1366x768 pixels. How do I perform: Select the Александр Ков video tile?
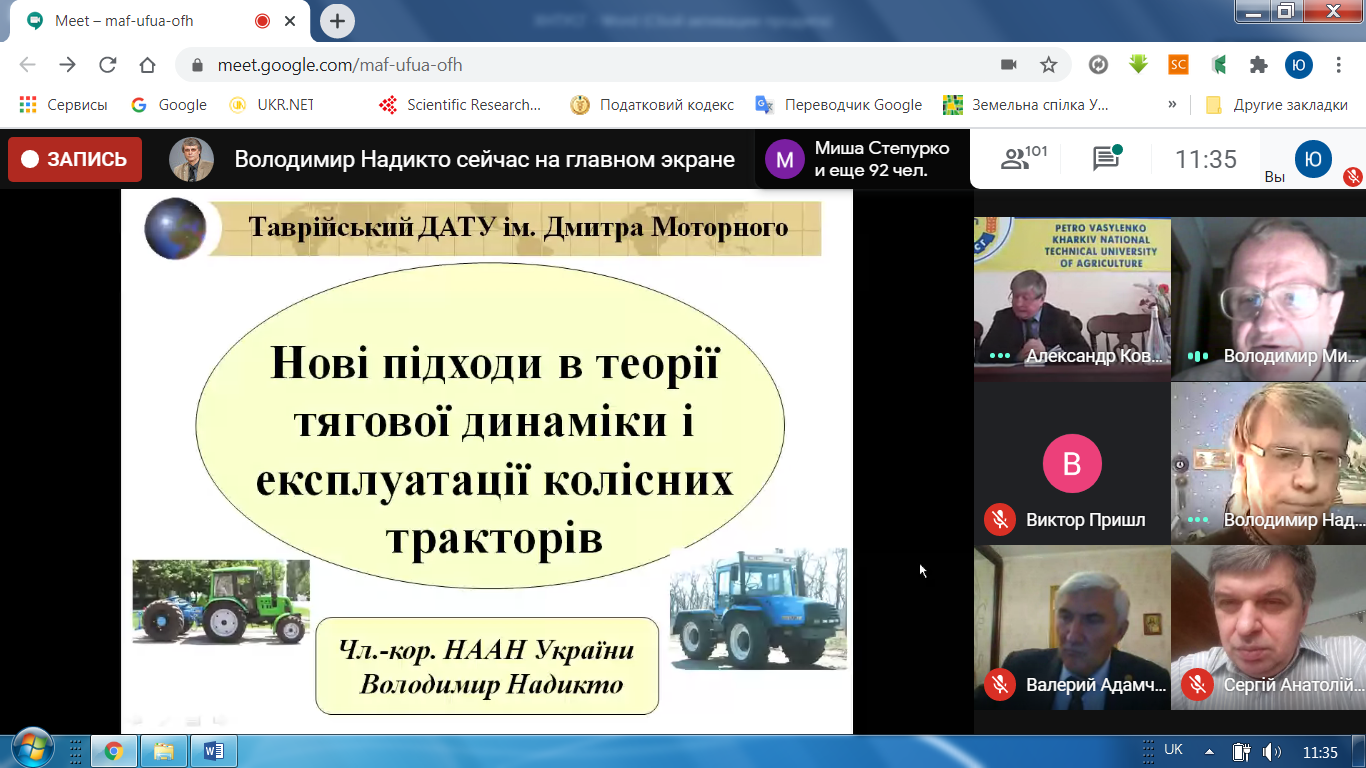pyautogui.click(x=1072, y=299)
